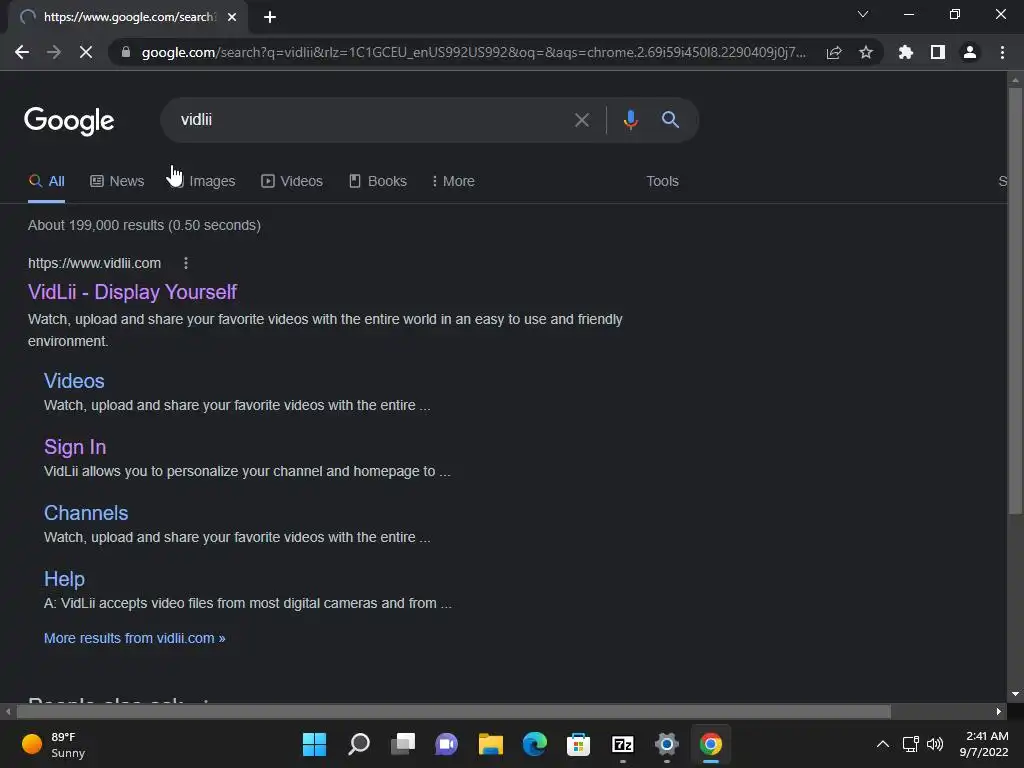Click Chrome icon in taskbar
This screenshot has height=768, width=1024.
coord(711,744)
